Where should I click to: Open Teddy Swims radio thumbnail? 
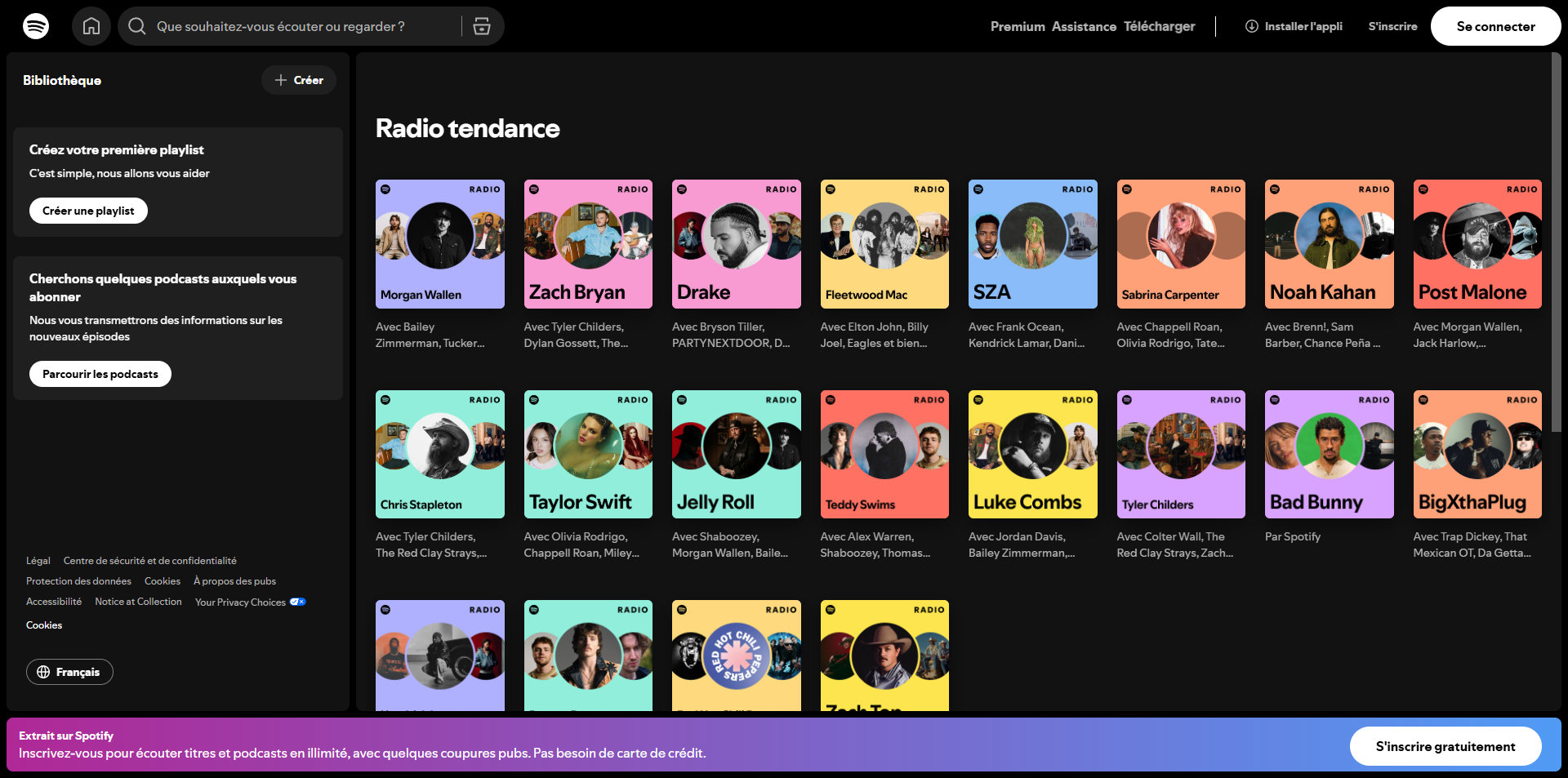pos(884,454)
